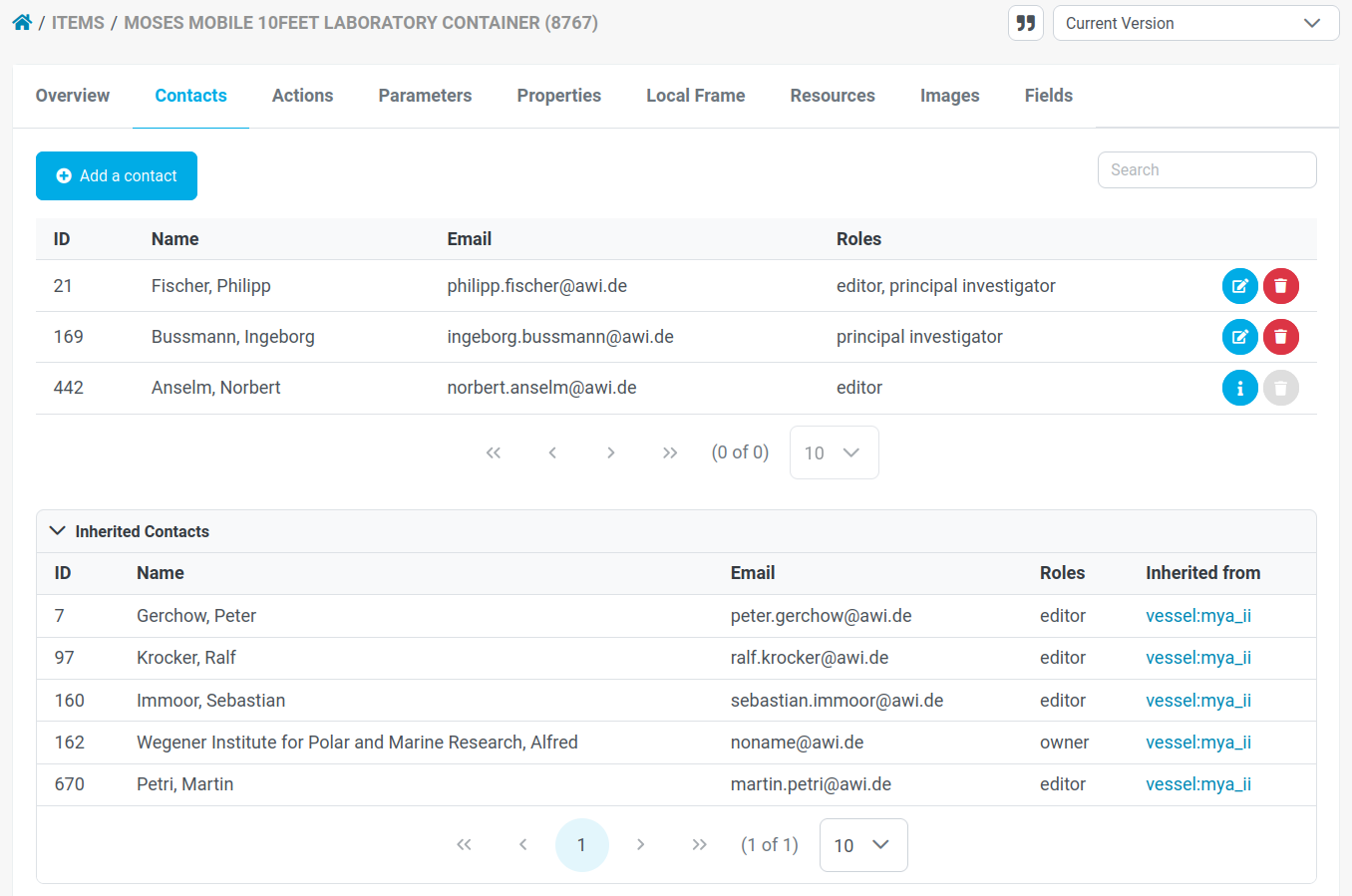Edit the Bussmann, Ingeborg contact
This screenshot has height=896, width=1352.
(x=1239, y=337)
